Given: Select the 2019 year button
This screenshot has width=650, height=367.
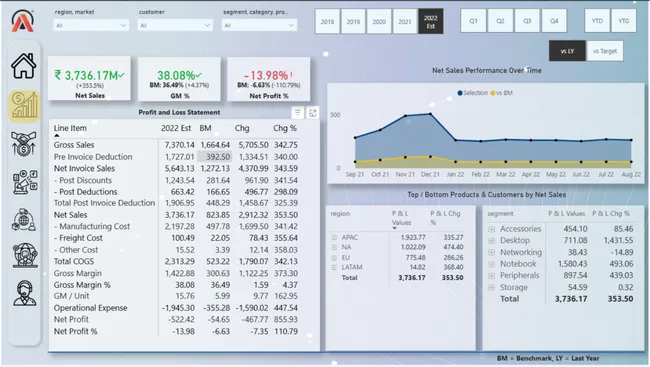Looking at the screenshot, I should pos(353,21).
